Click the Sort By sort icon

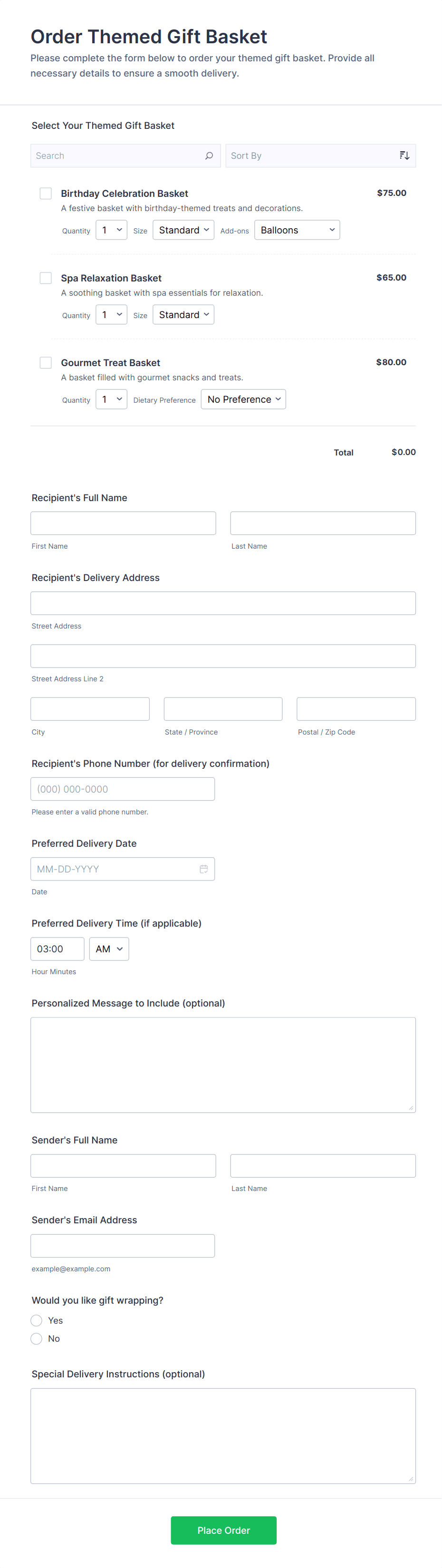[x=404, y=156]
